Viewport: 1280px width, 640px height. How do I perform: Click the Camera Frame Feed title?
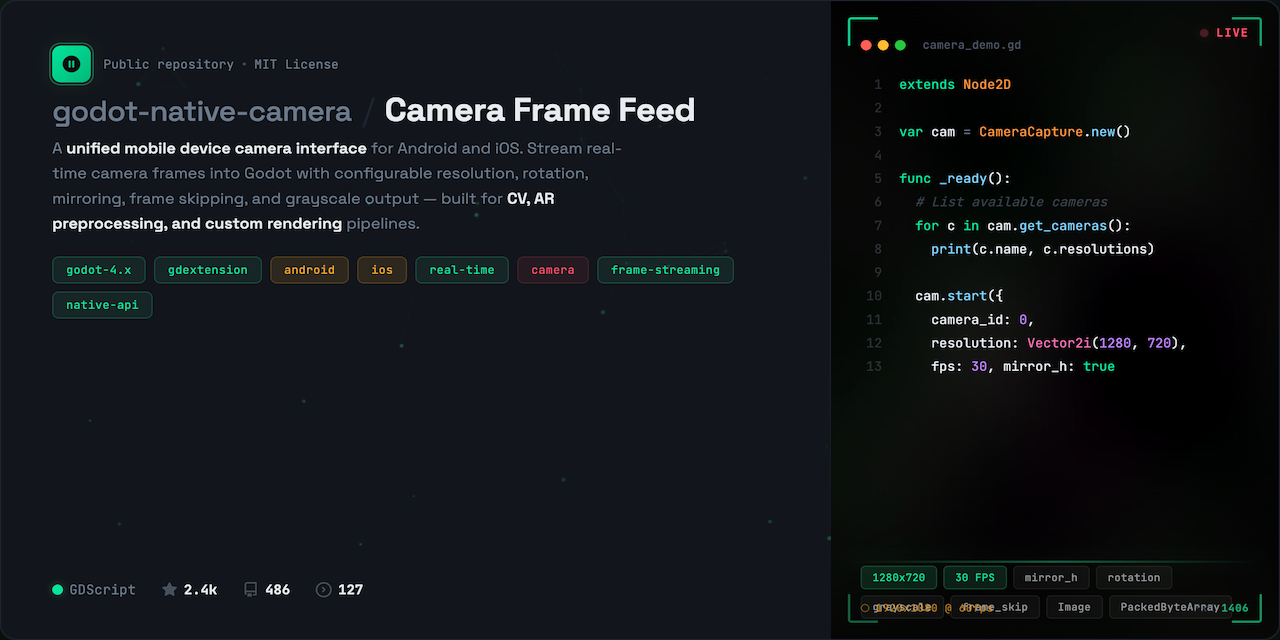click(x=539, y=110)
